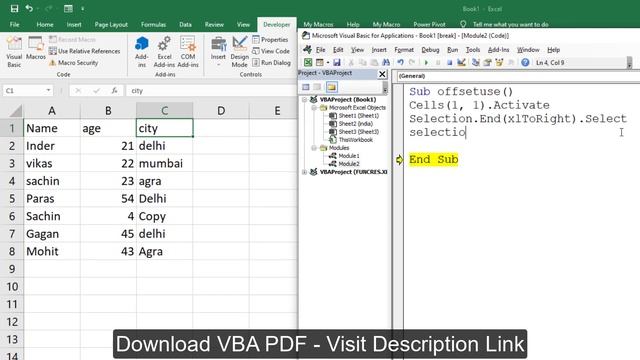Open Properties Window icon in VBA toolbar
Viewport: 640px width, 360px height.
[x=487, y=62]
